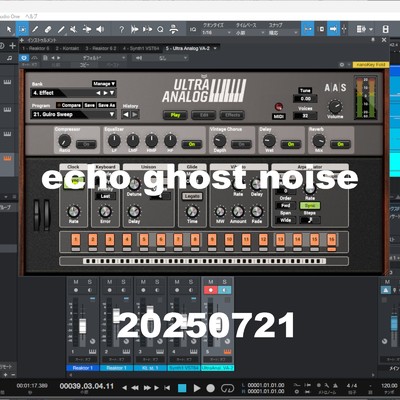Viewport: 400px width, 400px height.
Task: Click the red MIDI indicator light
Action: coord(278,107)
